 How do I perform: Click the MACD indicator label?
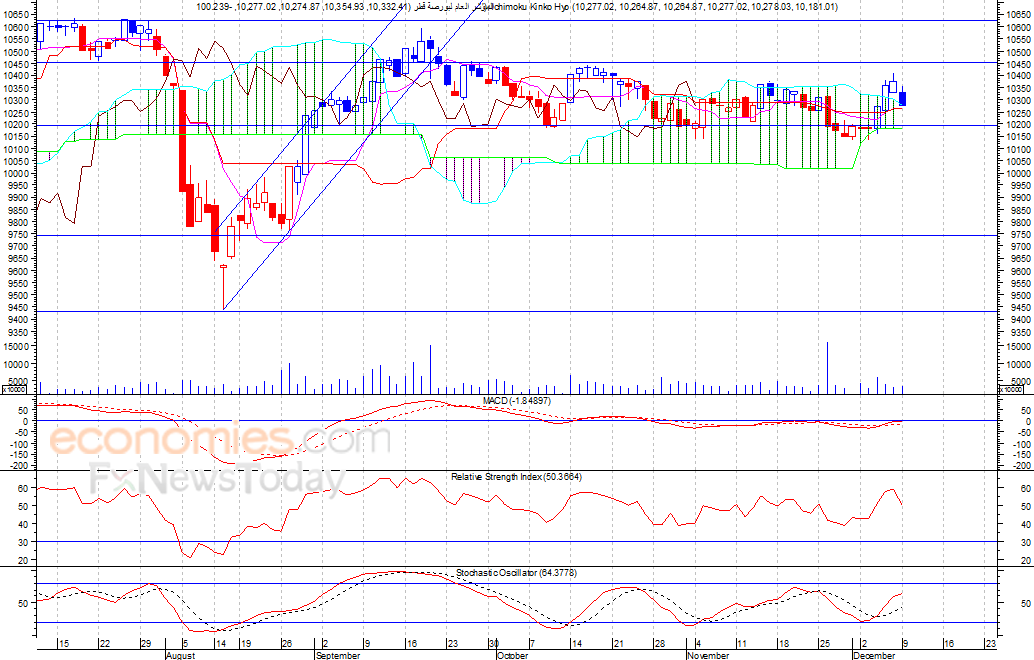(x=517, y=401)
